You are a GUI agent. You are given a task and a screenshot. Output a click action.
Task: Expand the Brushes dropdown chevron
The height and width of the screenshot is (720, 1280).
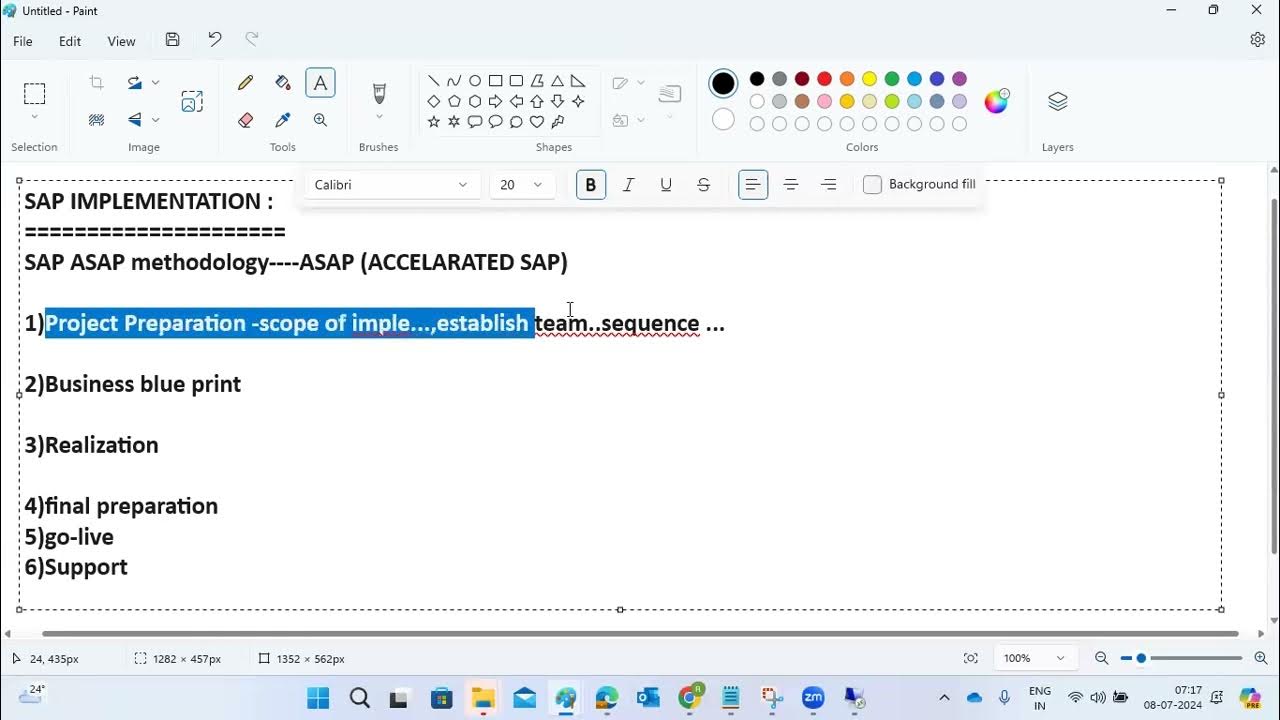(x=379, y=118)
